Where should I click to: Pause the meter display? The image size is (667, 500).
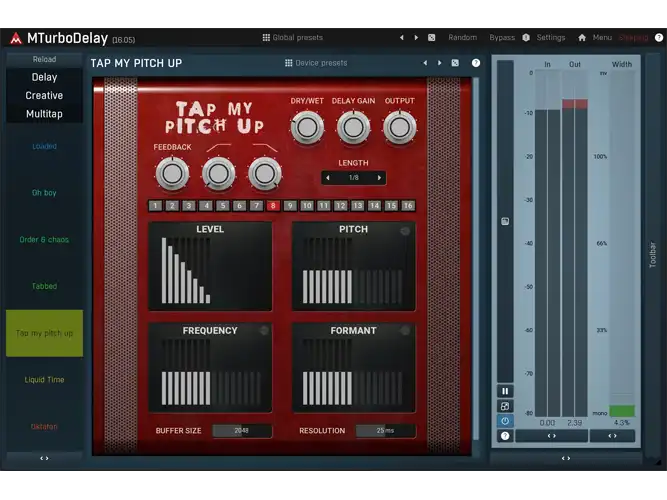(x=505, y=391)
